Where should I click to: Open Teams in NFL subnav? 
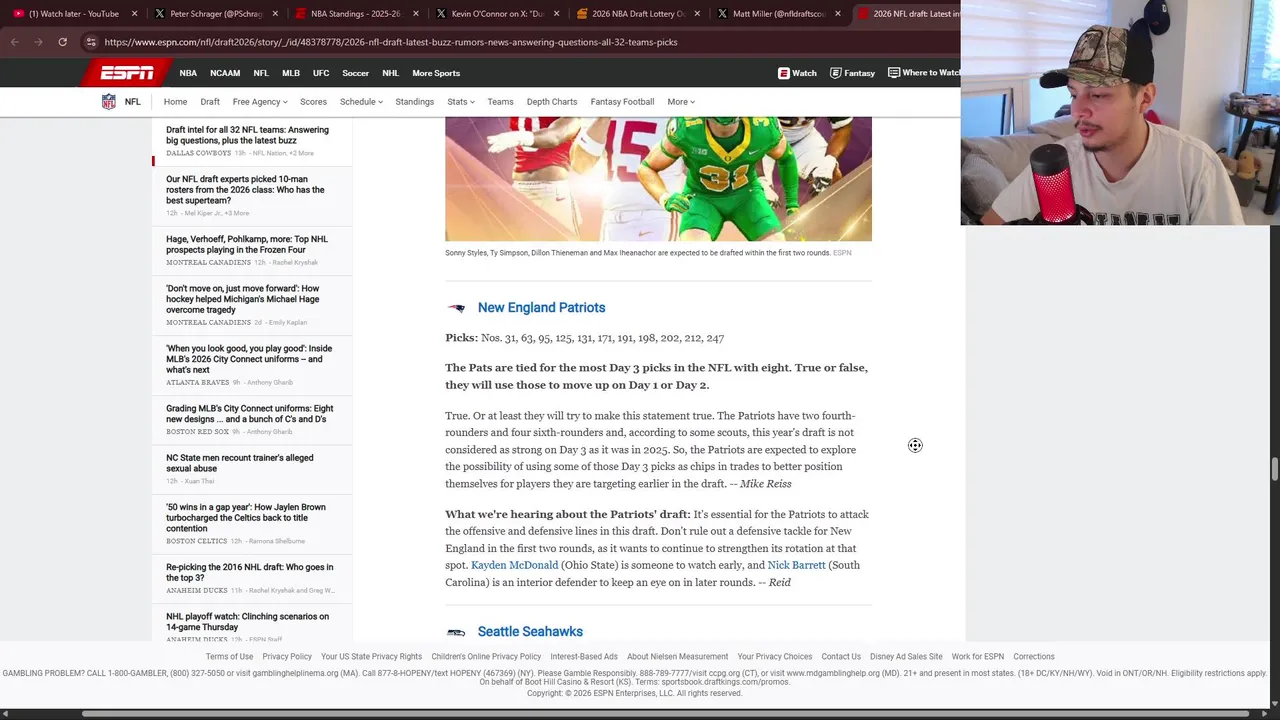[x=500, y=102]
